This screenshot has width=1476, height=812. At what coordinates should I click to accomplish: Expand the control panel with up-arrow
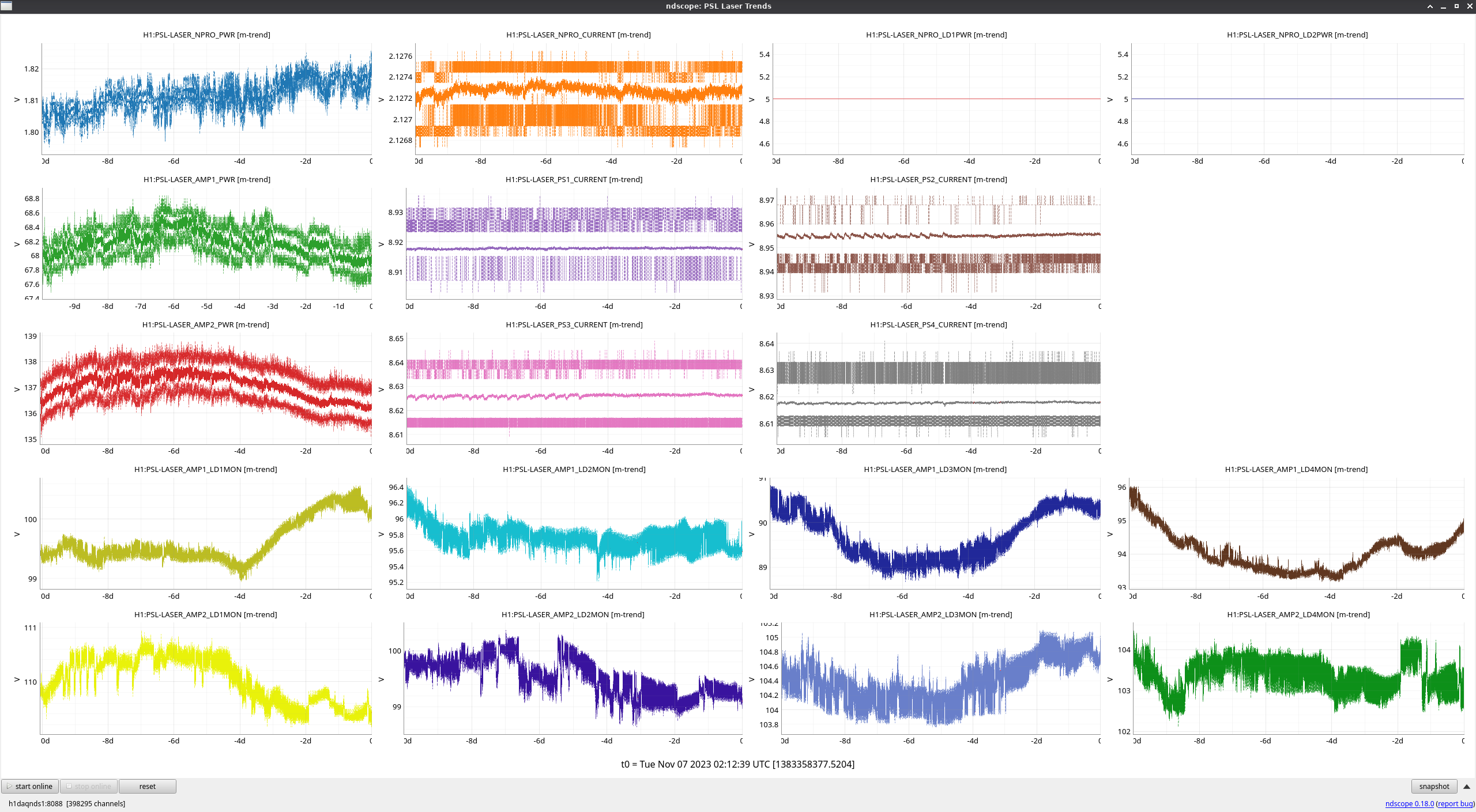coord(1467,786)
